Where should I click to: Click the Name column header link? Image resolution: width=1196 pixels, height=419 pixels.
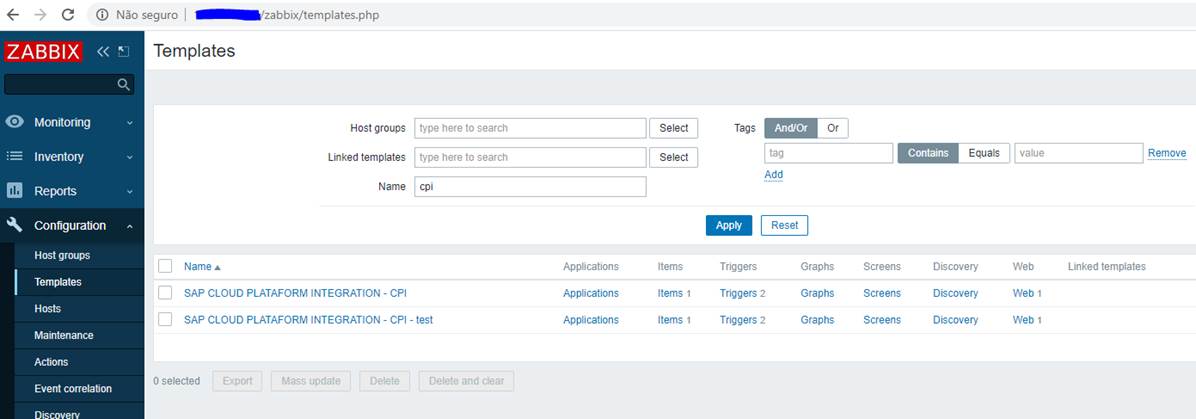click(198, 266)
